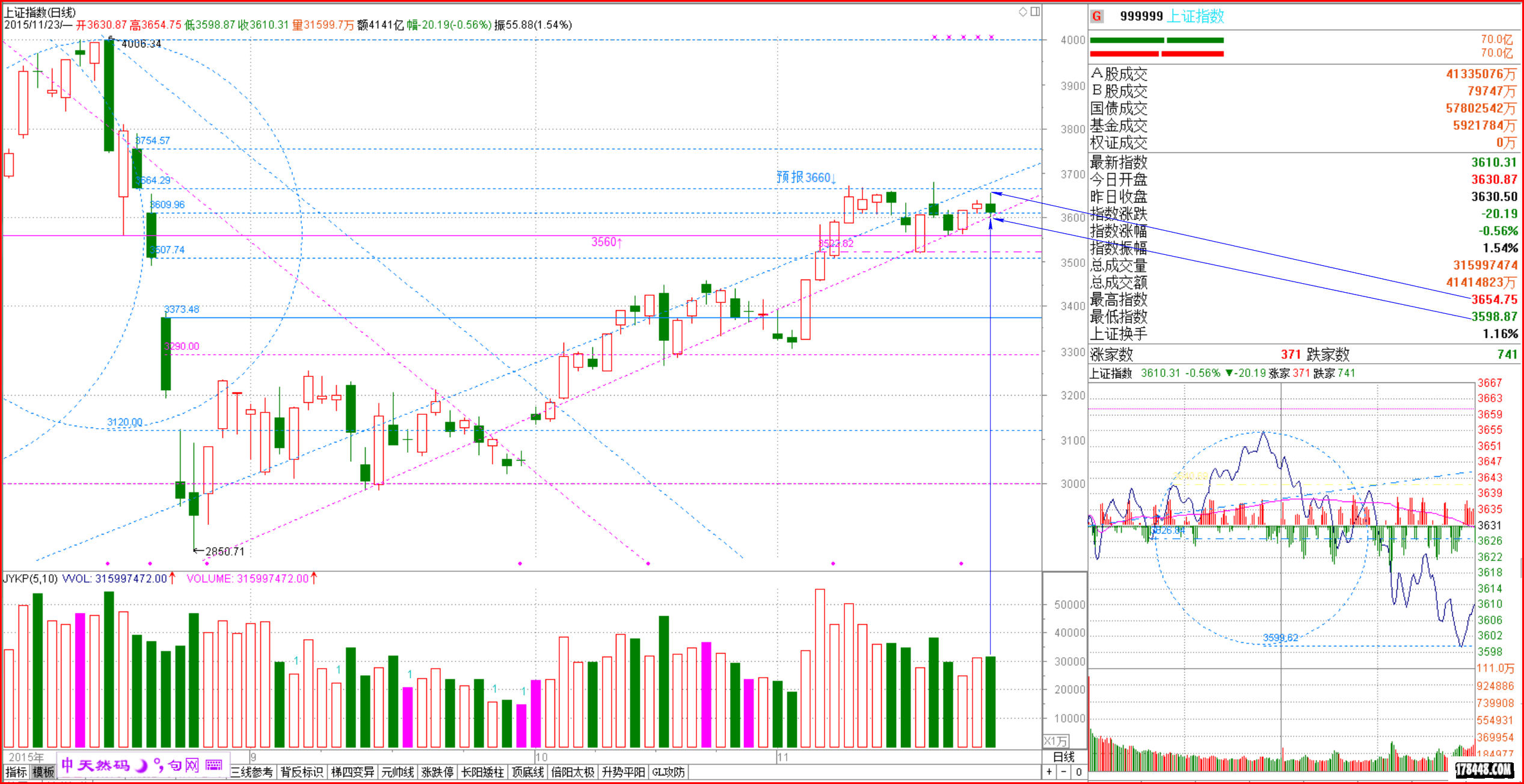The width and height of the screenshot is (1524, 784).
Task: Click the 3599.62 intraday low label
Action: pyautogui.click(x=1280, y=638)
